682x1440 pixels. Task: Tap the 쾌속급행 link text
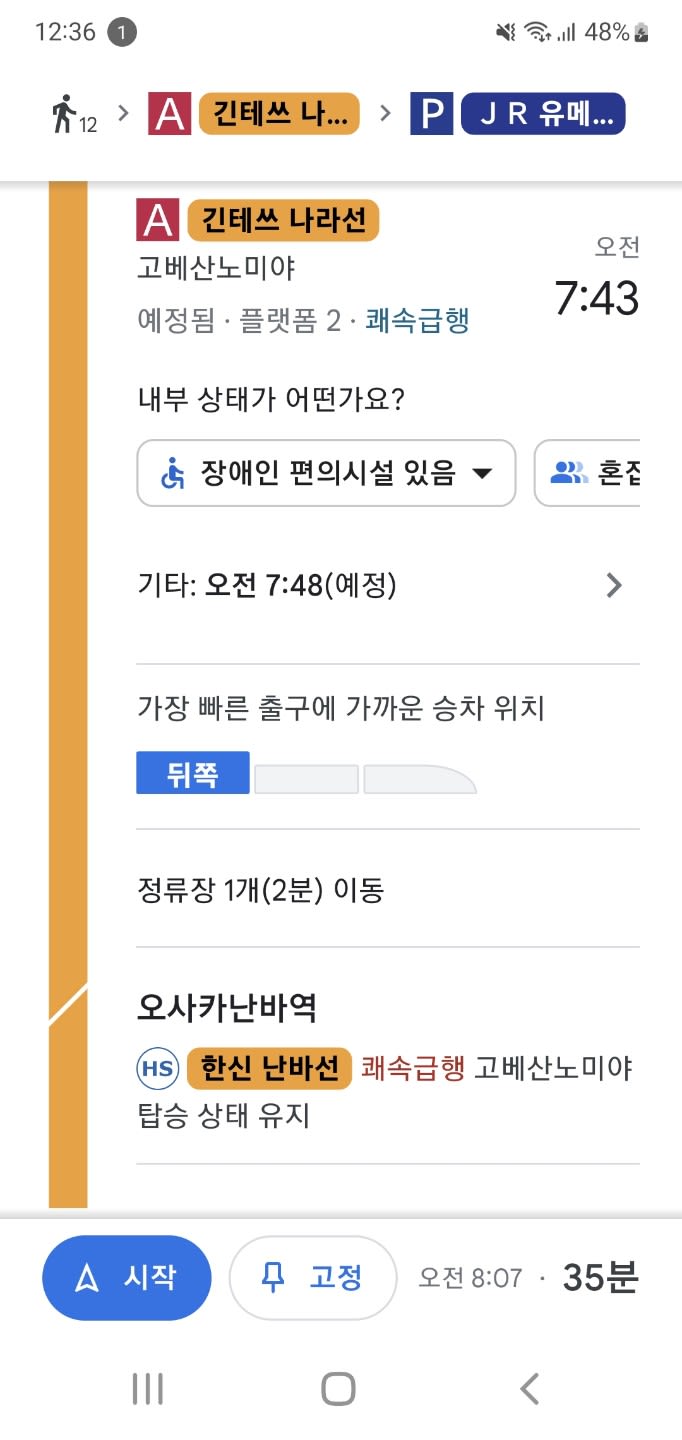click(417, 321)
